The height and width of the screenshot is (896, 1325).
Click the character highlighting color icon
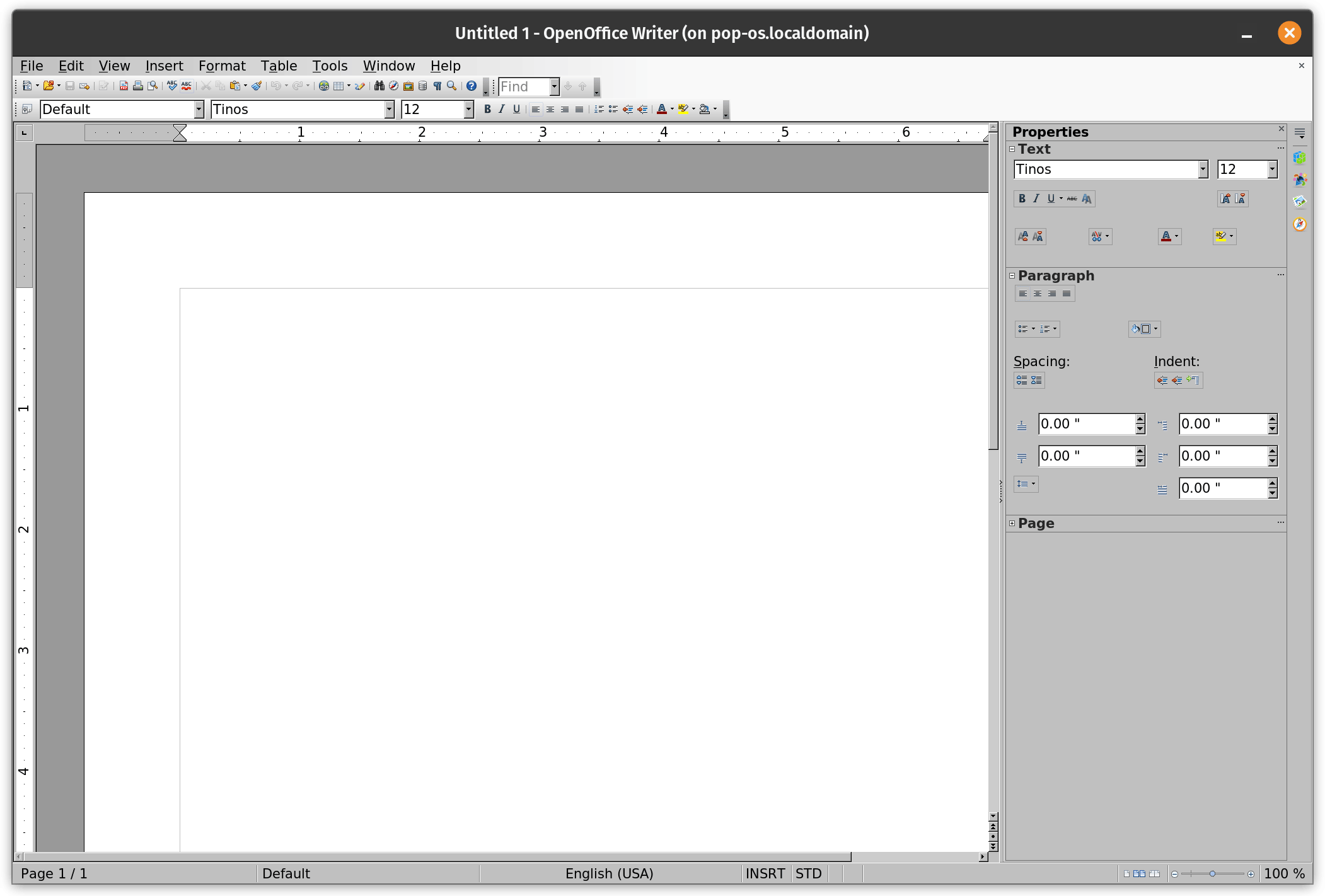click(1221, 235)
